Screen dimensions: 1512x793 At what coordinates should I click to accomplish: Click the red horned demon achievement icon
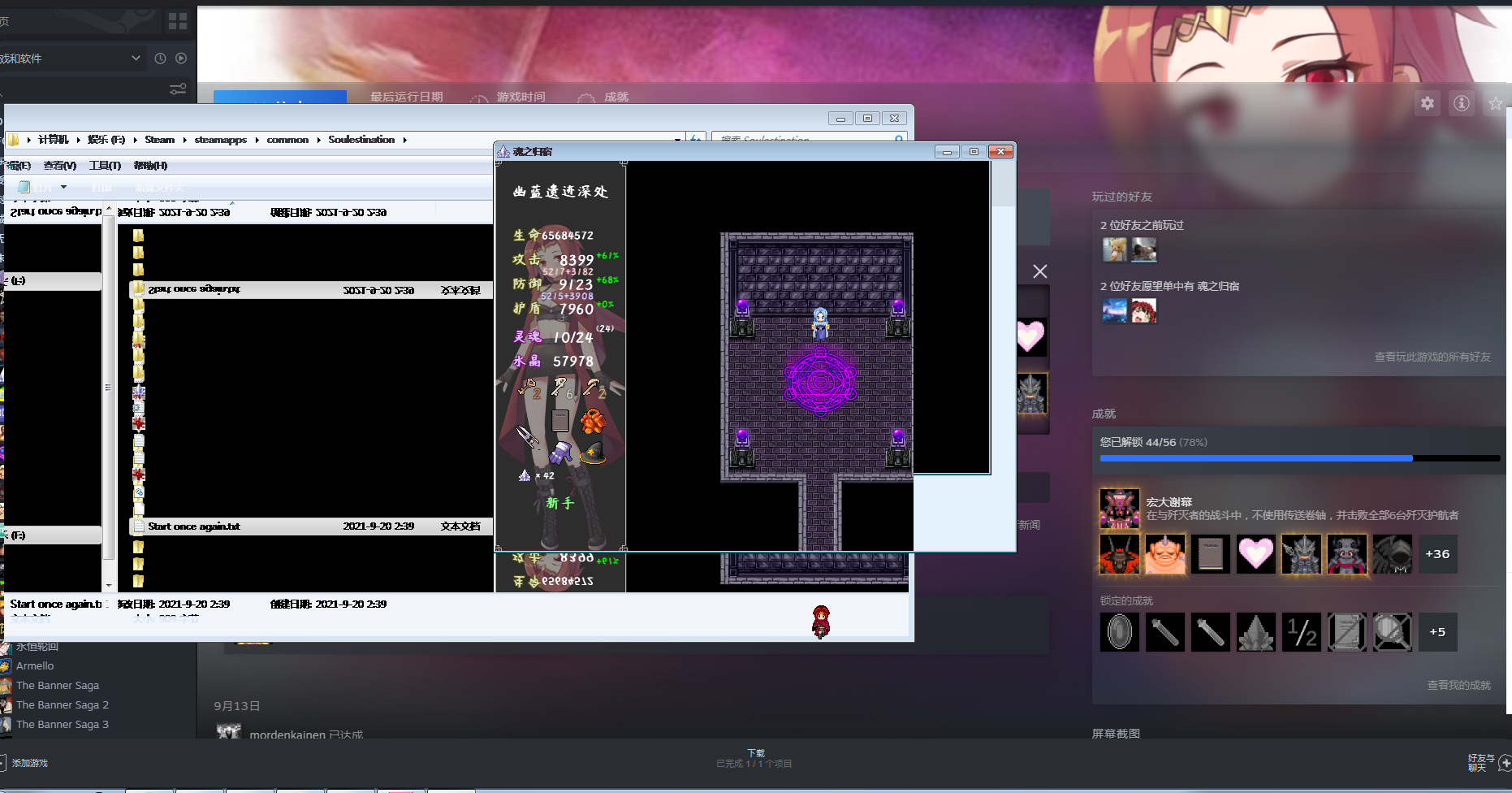tap(1120, 554)
